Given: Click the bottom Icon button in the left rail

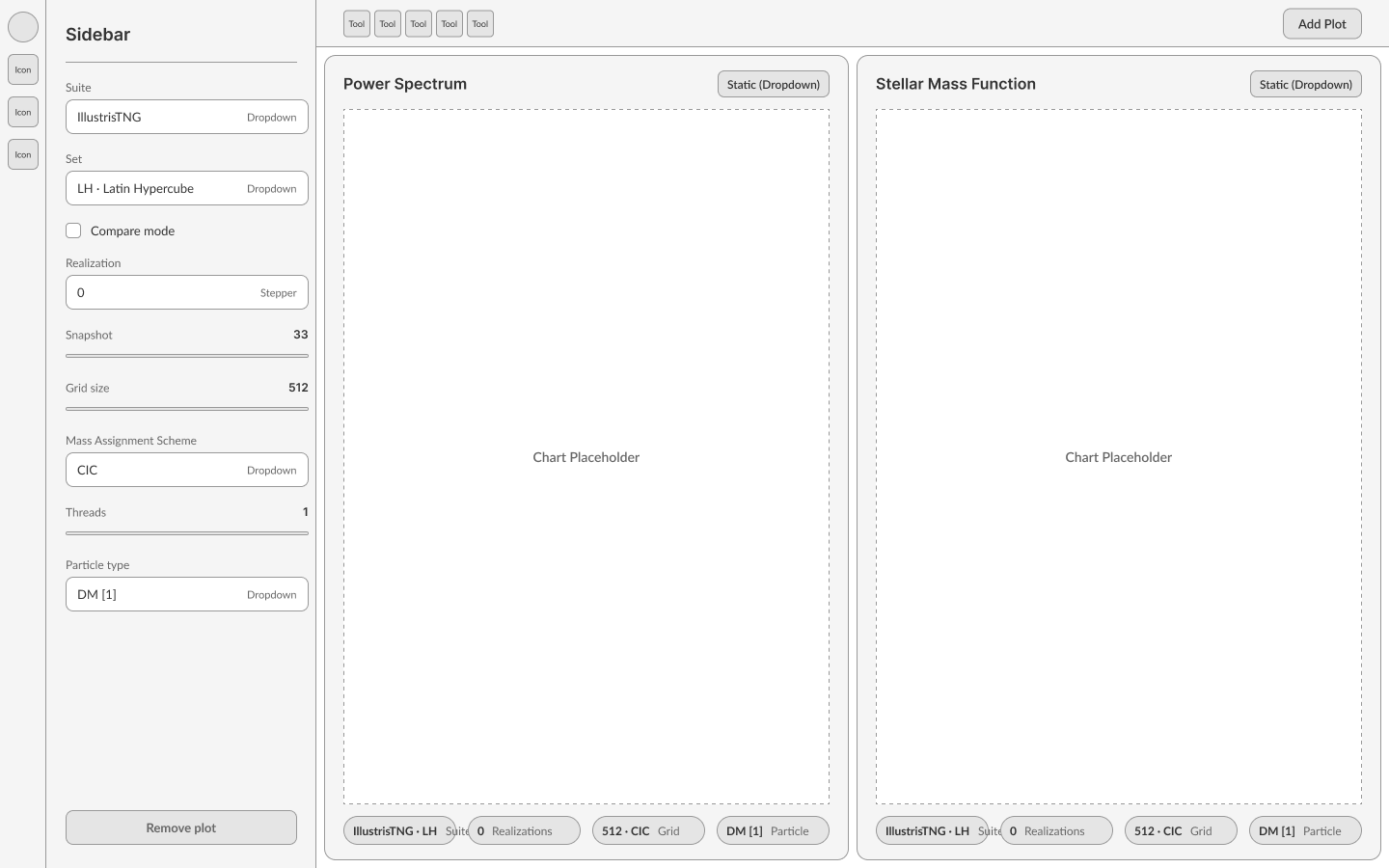Looking at the screenshot, I should click(23, 154).
